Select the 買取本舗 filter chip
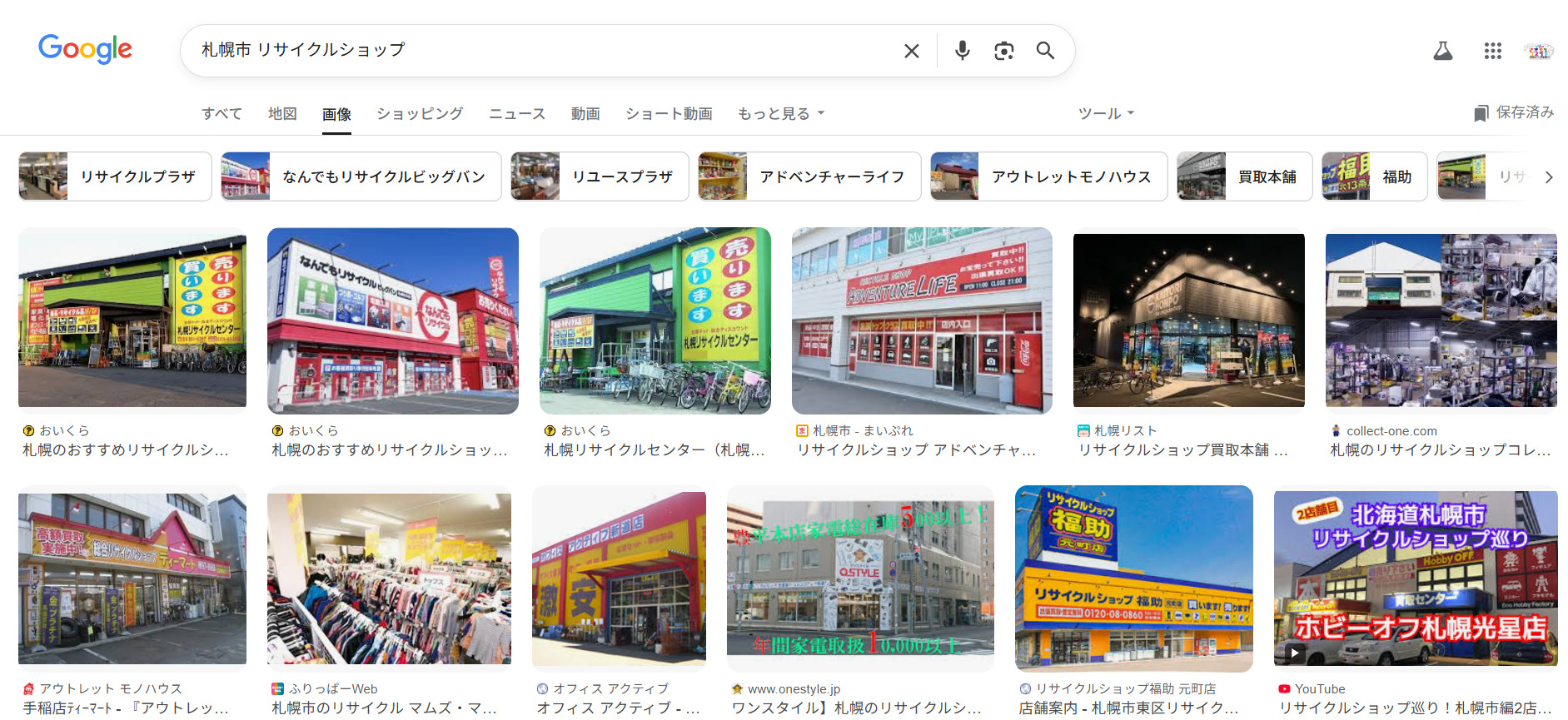The image size is (1568, 720). point(1244,176)
